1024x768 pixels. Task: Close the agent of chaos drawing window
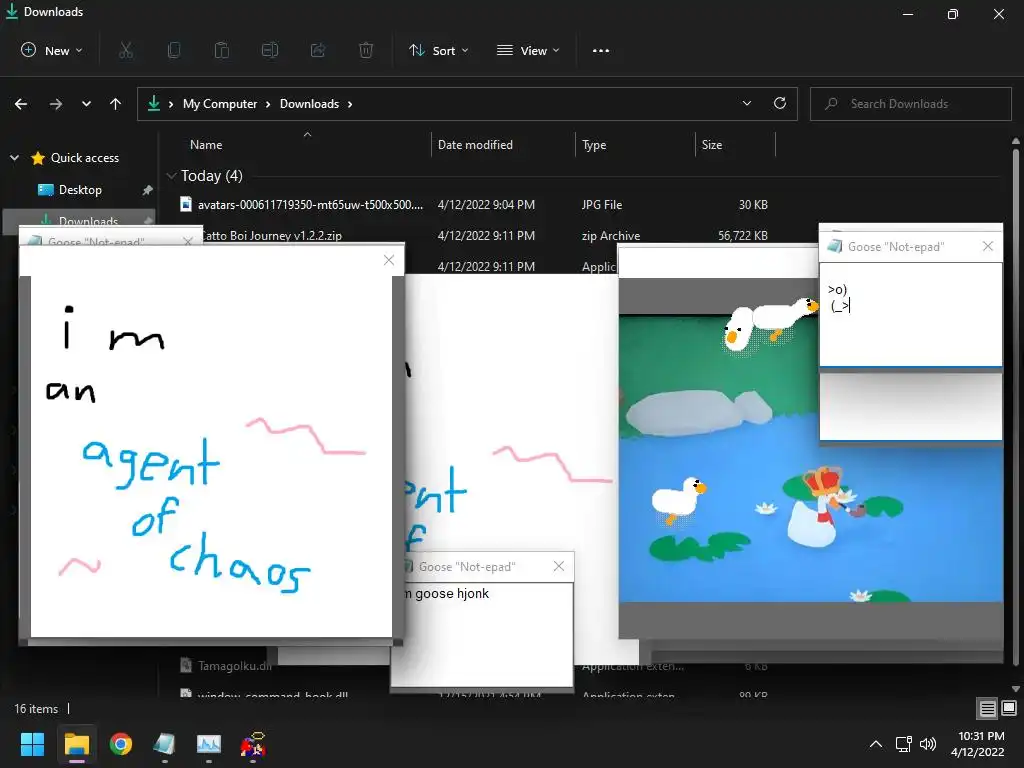389,260
